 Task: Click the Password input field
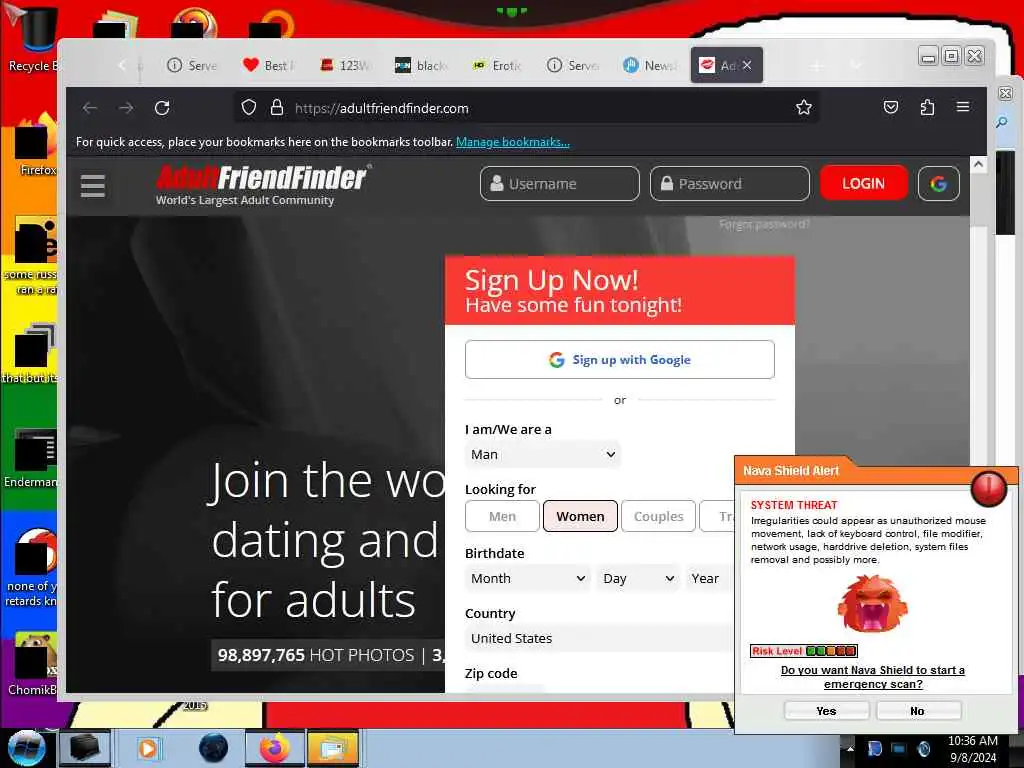pos(729,184)
